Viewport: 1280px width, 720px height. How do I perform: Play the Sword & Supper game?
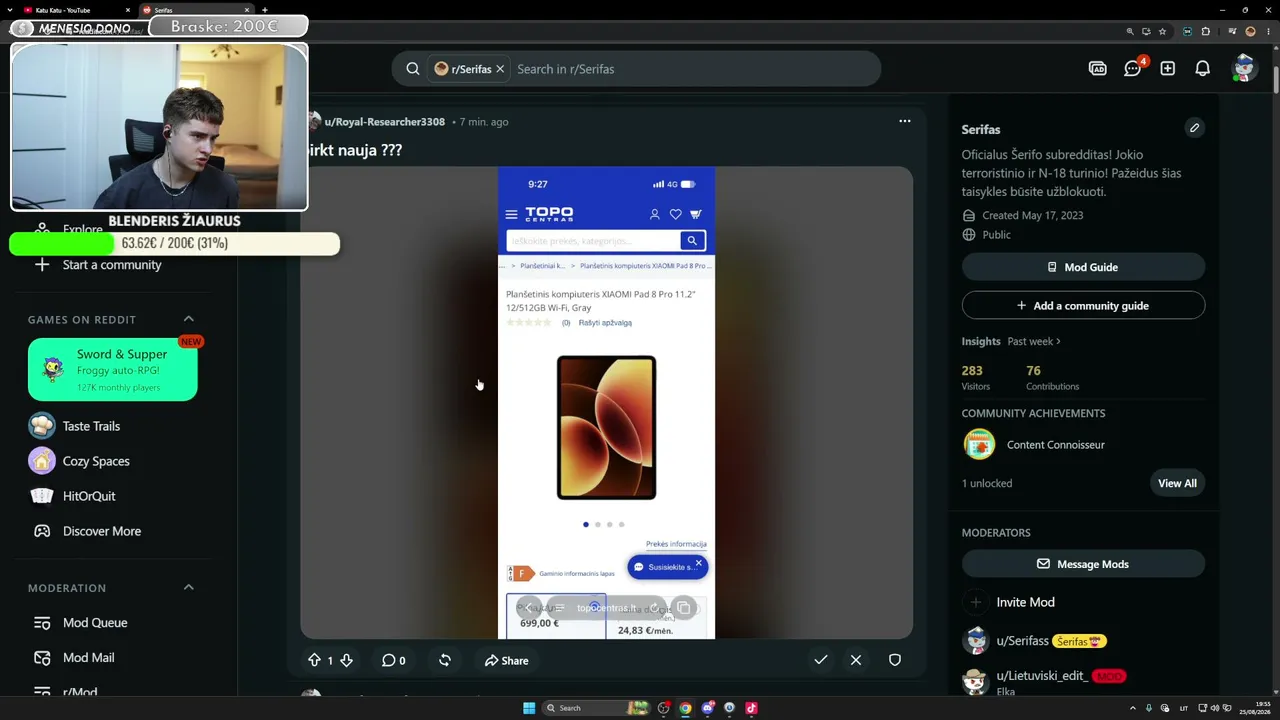pyautogui.click(x=113, y=369)
